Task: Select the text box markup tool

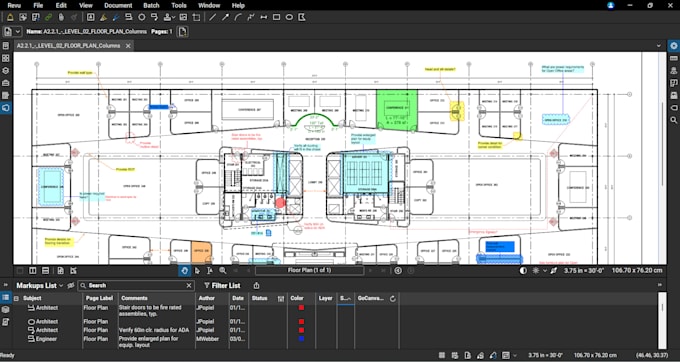Action: coord(91,17)
